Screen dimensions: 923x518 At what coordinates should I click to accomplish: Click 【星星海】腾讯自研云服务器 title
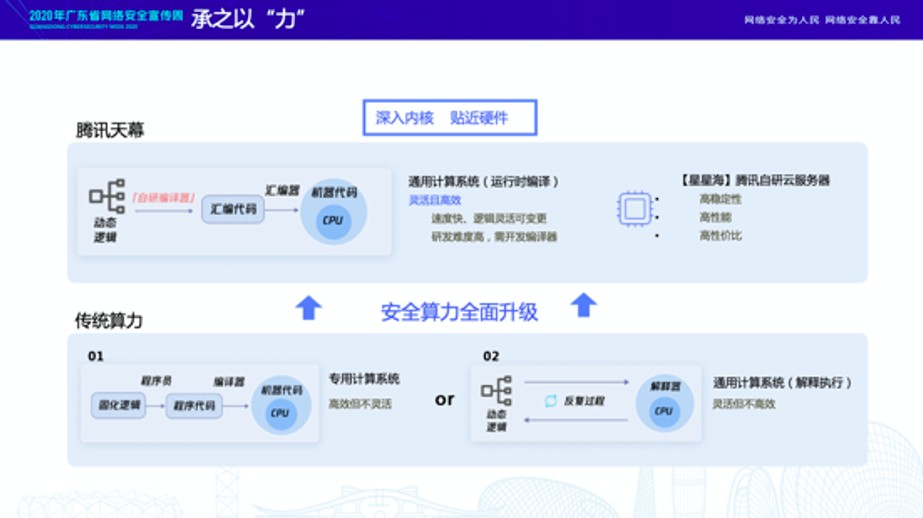tap(754, 180)
